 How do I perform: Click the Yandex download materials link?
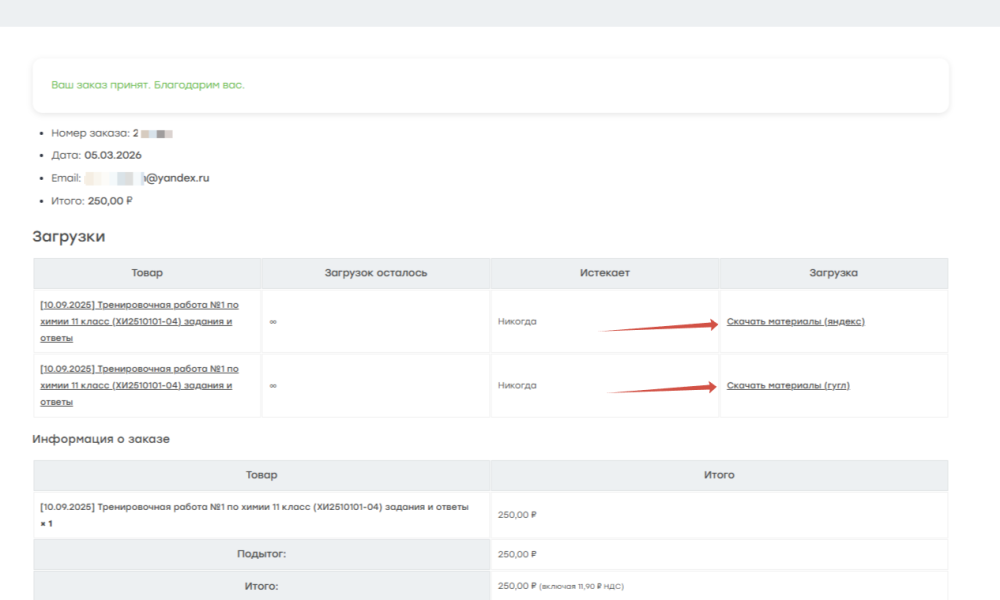(x=795, y=321)
